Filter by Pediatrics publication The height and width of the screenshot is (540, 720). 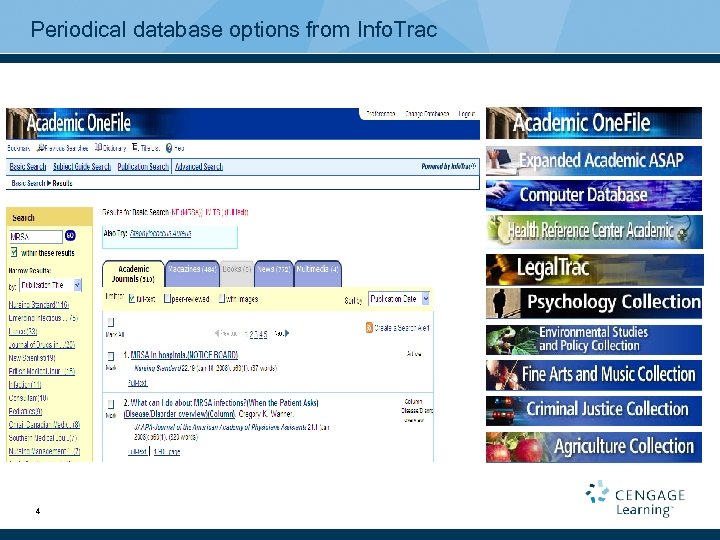(25, 411)
